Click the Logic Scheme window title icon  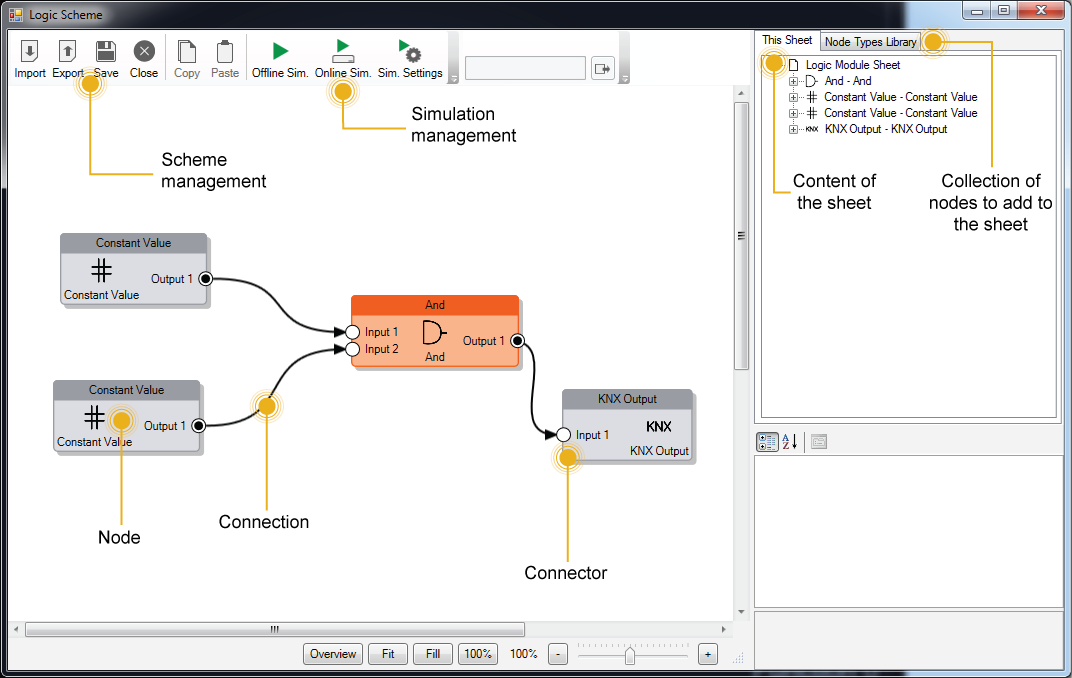coord(16,14)
